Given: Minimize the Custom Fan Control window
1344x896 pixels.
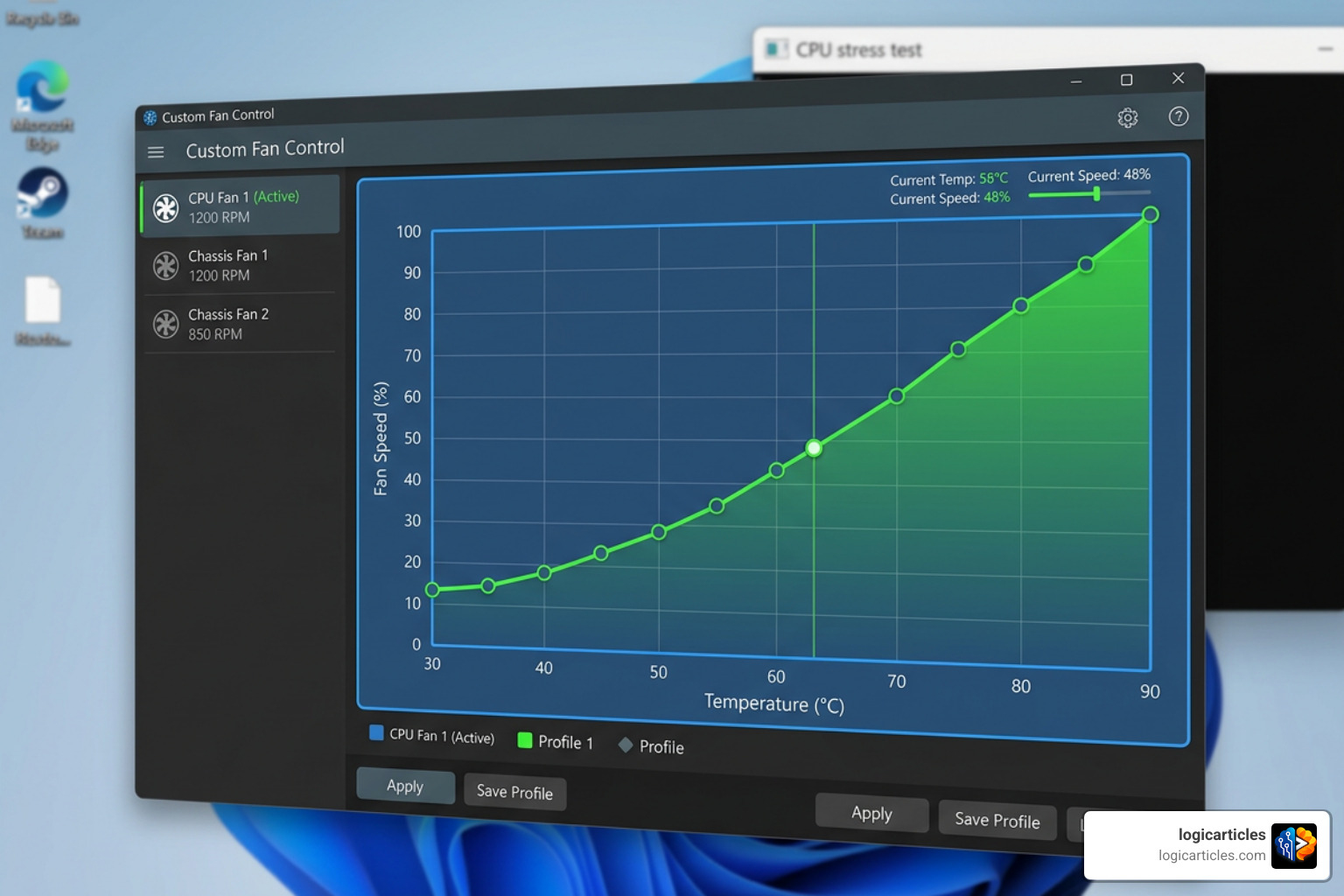Looking at the screenshot, I should pyautogui.click(x=1076, y=81).
